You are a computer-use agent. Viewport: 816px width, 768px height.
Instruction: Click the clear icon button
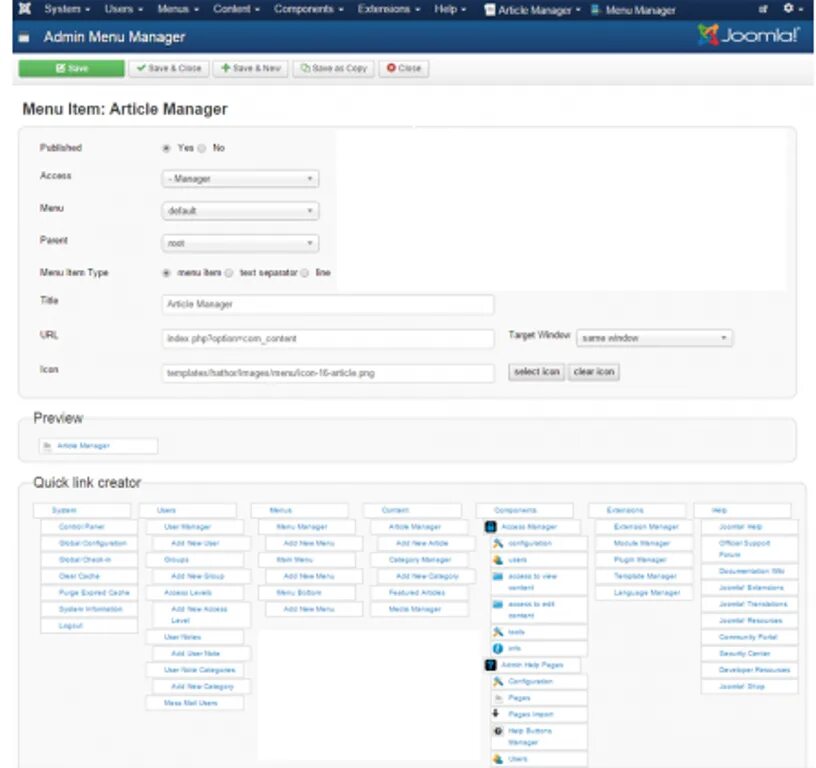[x=594, y=372]
